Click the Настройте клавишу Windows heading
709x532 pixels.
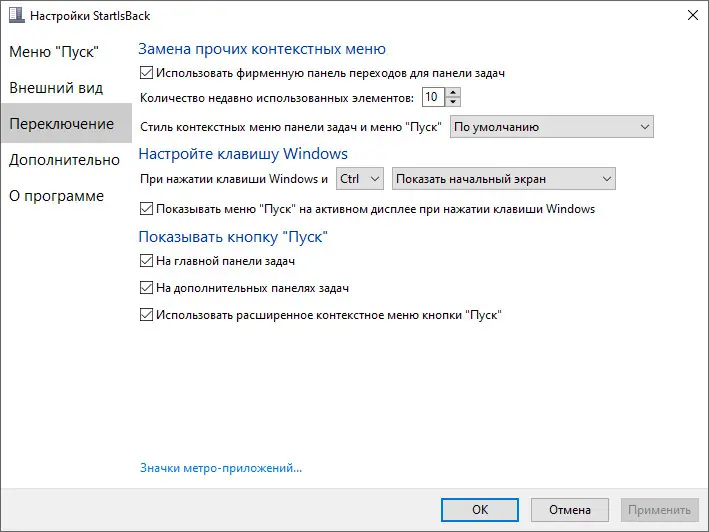click(x=243, y=154)
